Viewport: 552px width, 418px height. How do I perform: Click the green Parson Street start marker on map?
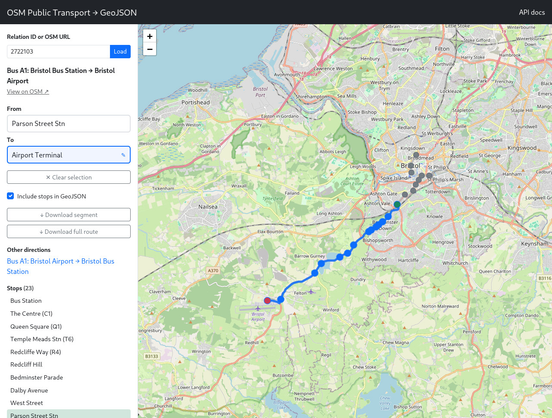[397, 205]
